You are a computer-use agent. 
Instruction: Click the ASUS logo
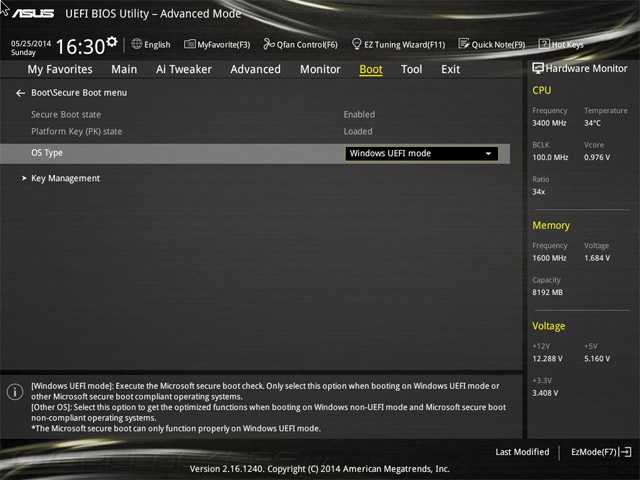[33, 13]
